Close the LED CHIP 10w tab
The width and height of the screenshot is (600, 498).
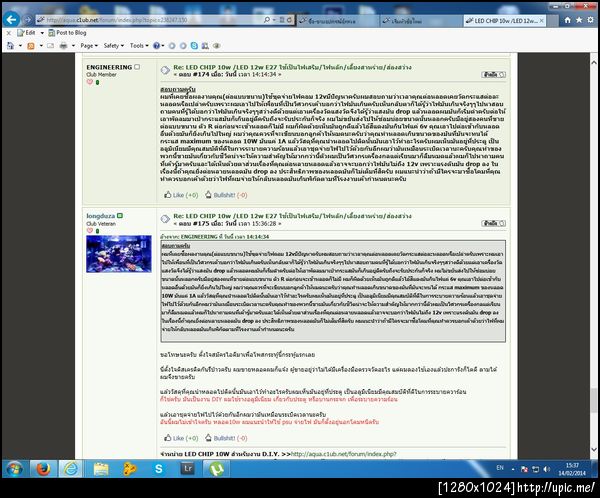(x=541, y=21)
